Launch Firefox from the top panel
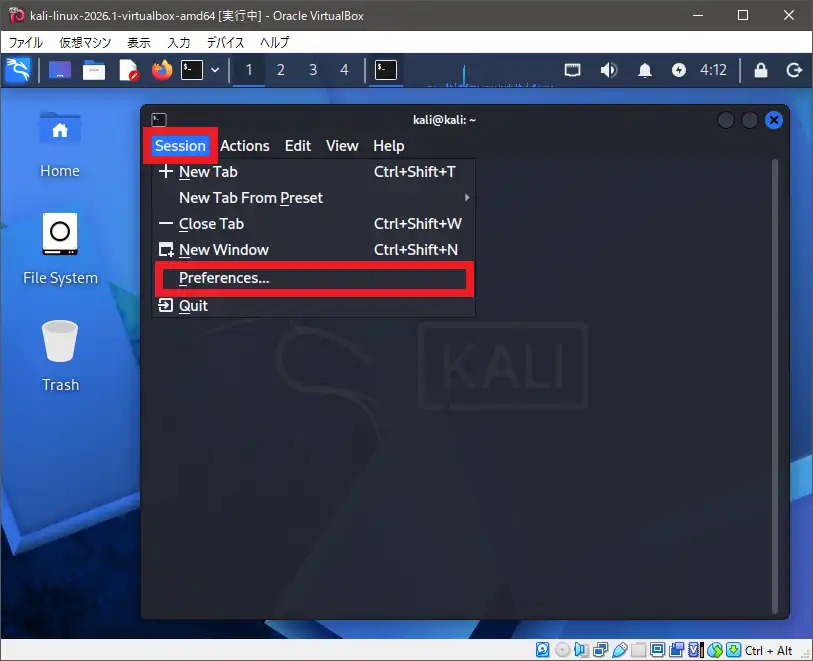 pyautogui.click(x=161, y=70)
